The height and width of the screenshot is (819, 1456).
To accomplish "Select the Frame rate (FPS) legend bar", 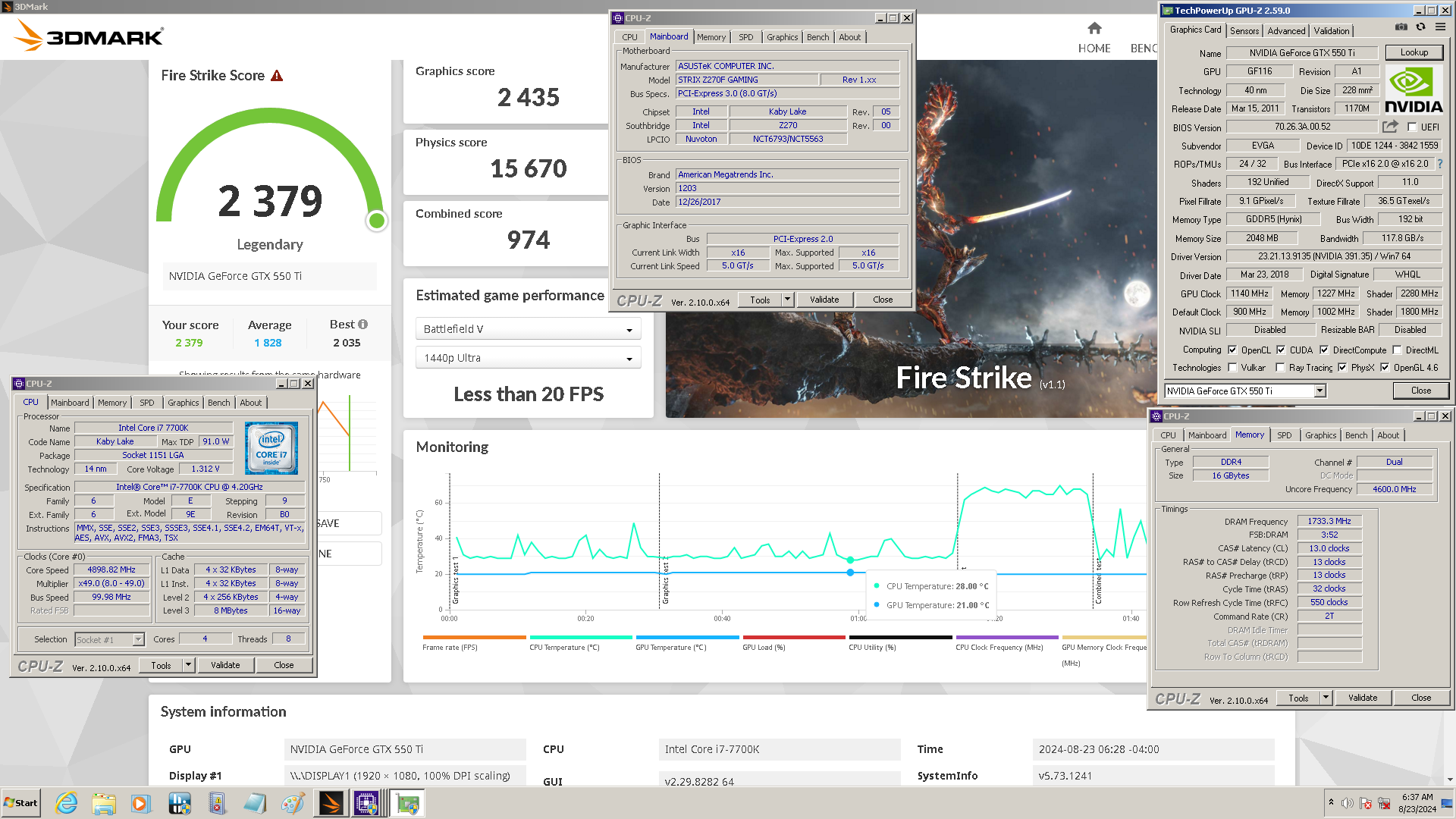I will (474, 637).
